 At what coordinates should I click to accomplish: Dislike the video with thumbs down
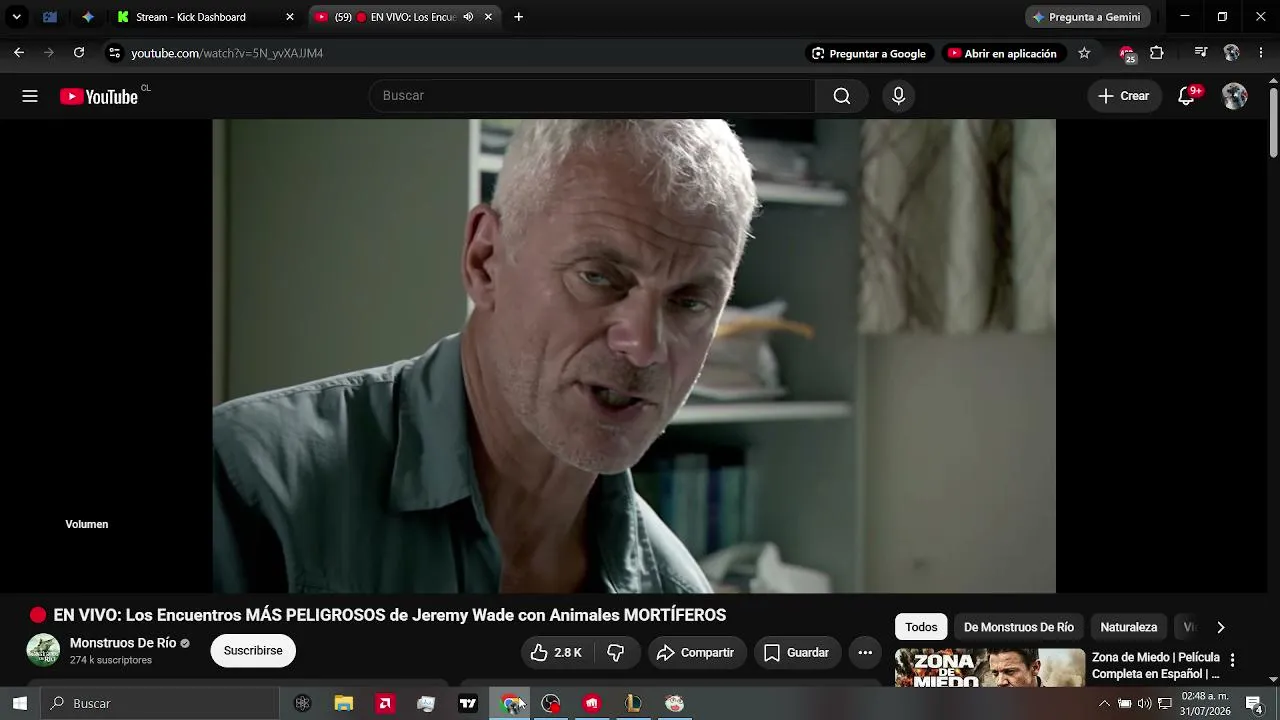tap(616, 653)
